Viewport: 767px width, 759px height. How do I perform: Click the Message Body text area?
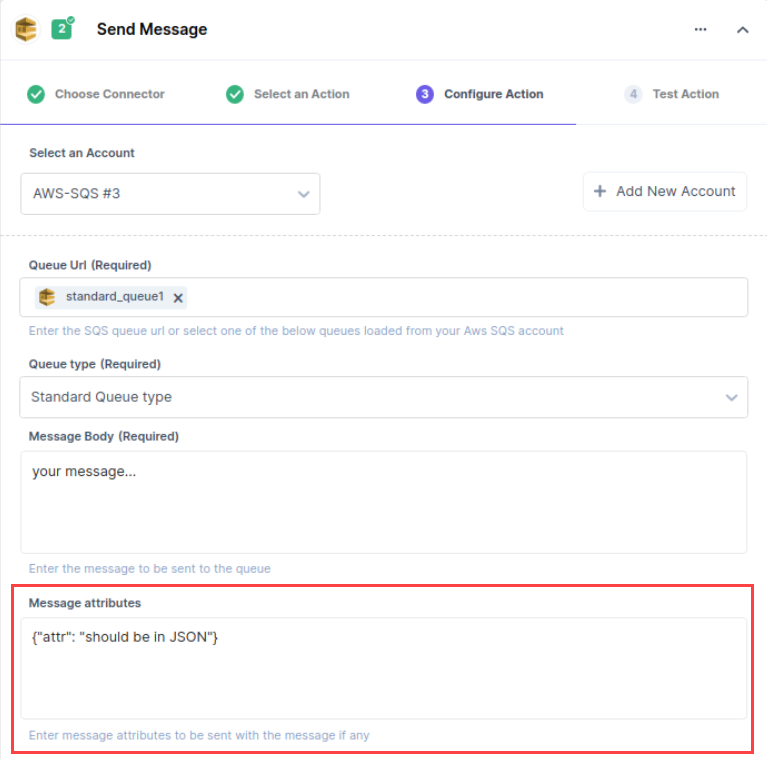pos(384,502)
